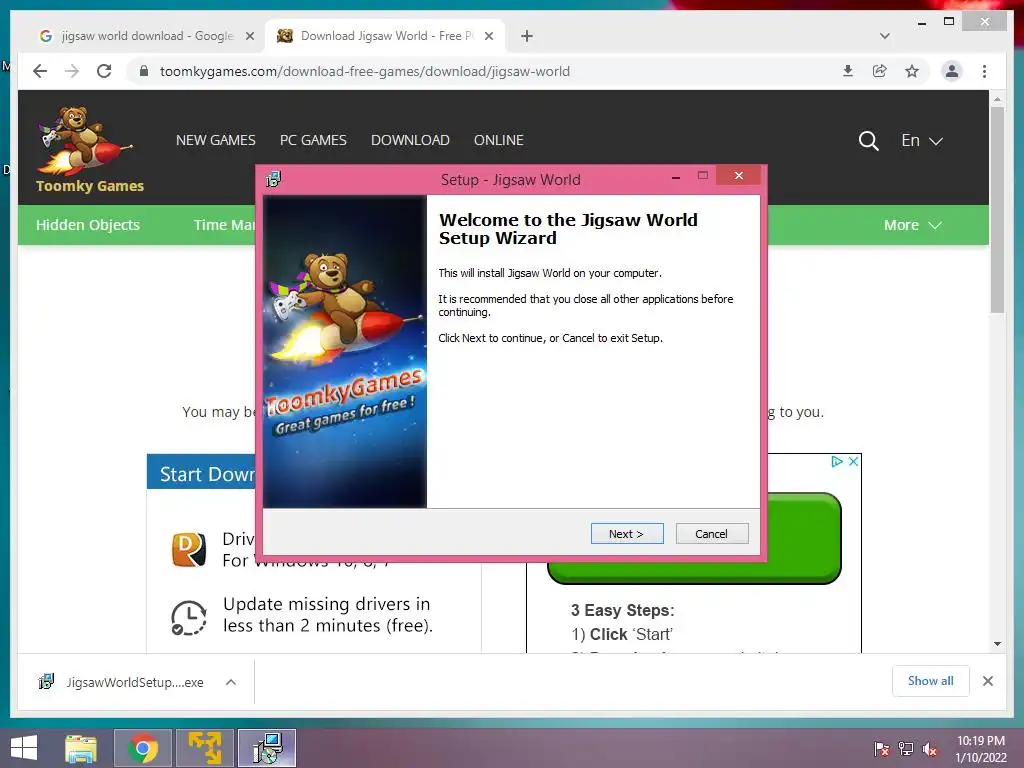The image size is (1024, 768).
Task: Click the Update missing drivers text
Action: [327, 615]
